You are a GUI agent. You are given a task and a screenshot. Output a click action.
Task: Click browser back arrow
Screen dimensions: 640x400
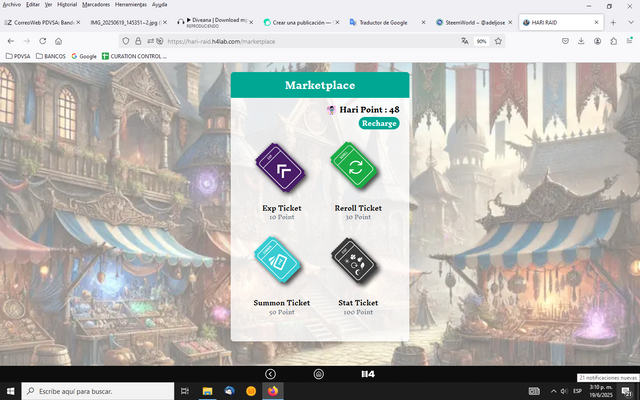[11, 41]
